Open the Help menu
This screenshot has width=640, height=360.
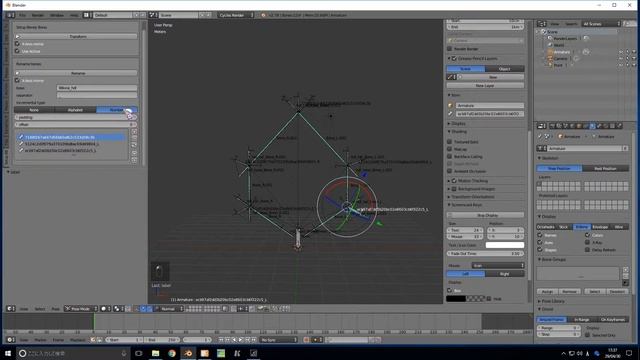74,15
